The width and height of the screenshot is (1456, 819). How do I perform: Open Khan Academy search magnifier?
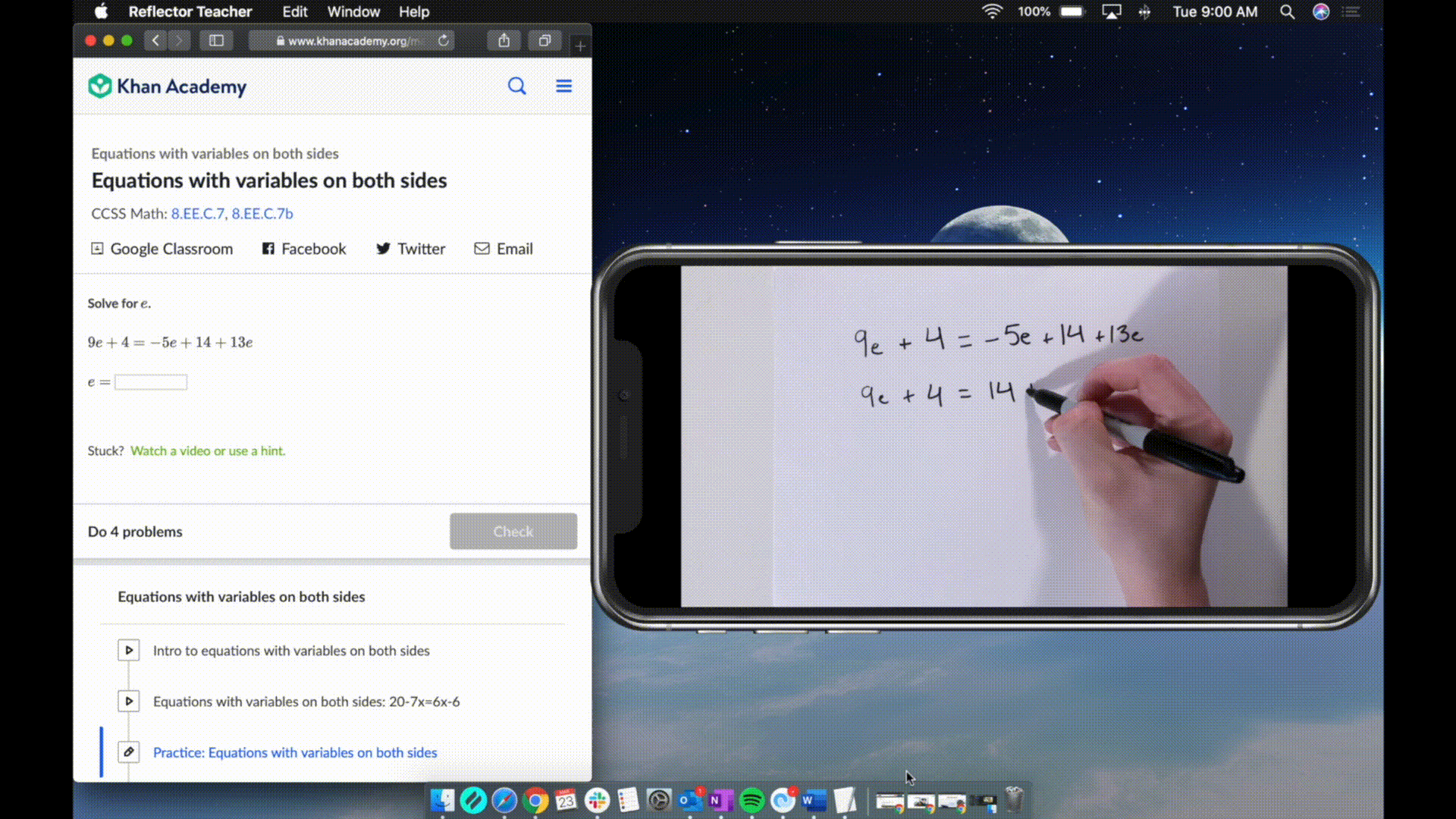pos(517,86)
